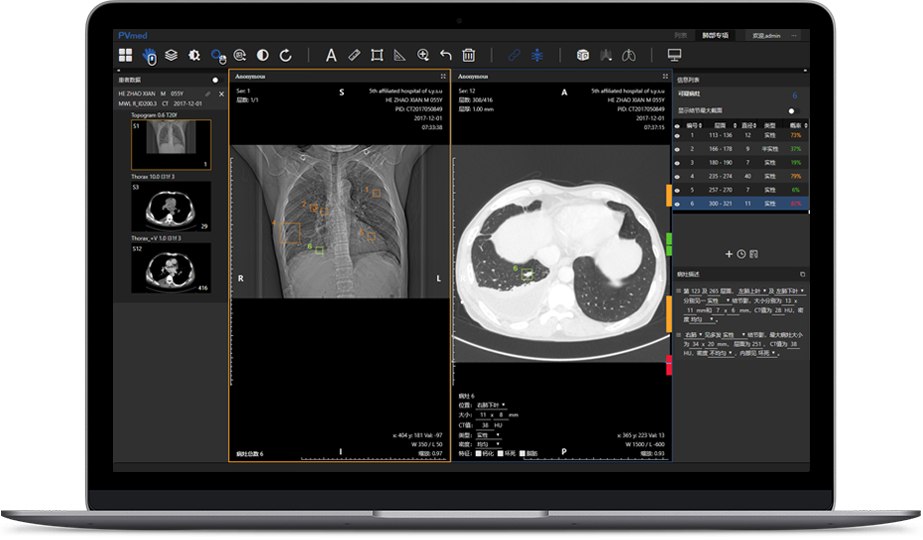The width and height of the screenshot is (923, 540).
Task: Select the blue magnifier-with-mouse zoom tool
Action: pyautogui.click(x=218, y=57)
